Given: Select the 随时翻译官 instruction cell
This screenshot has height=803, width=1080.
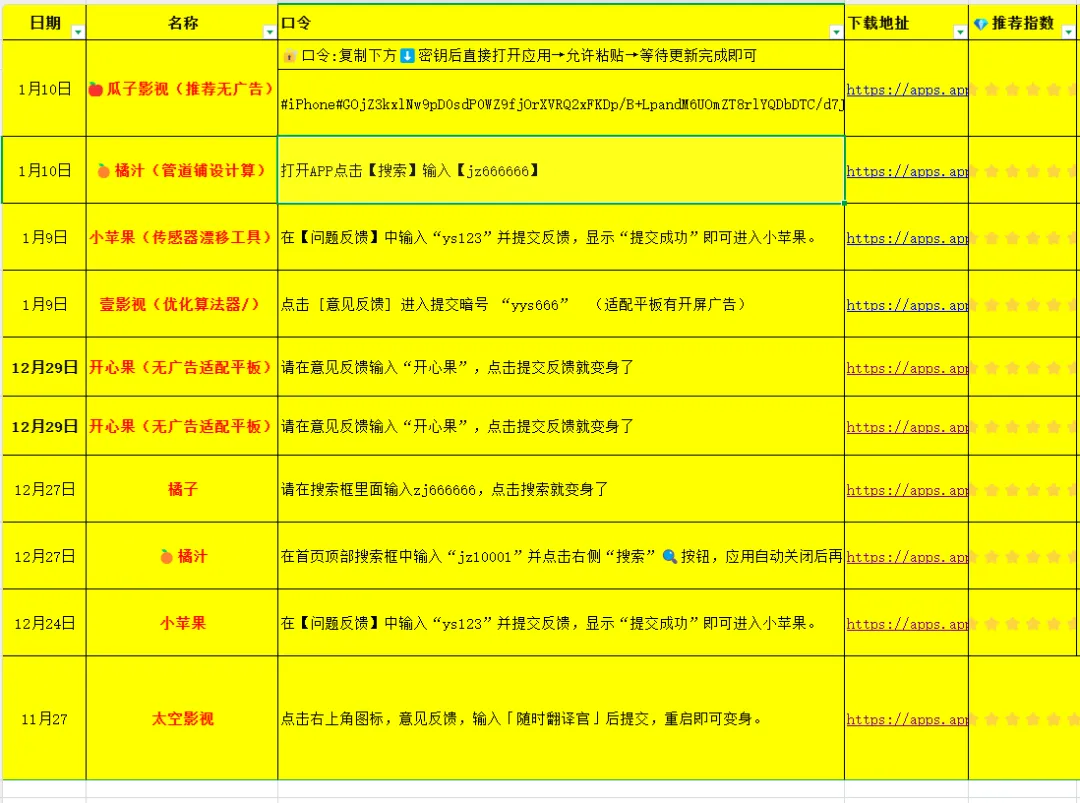Looking at the screenshot, I should tap(561, 718).
